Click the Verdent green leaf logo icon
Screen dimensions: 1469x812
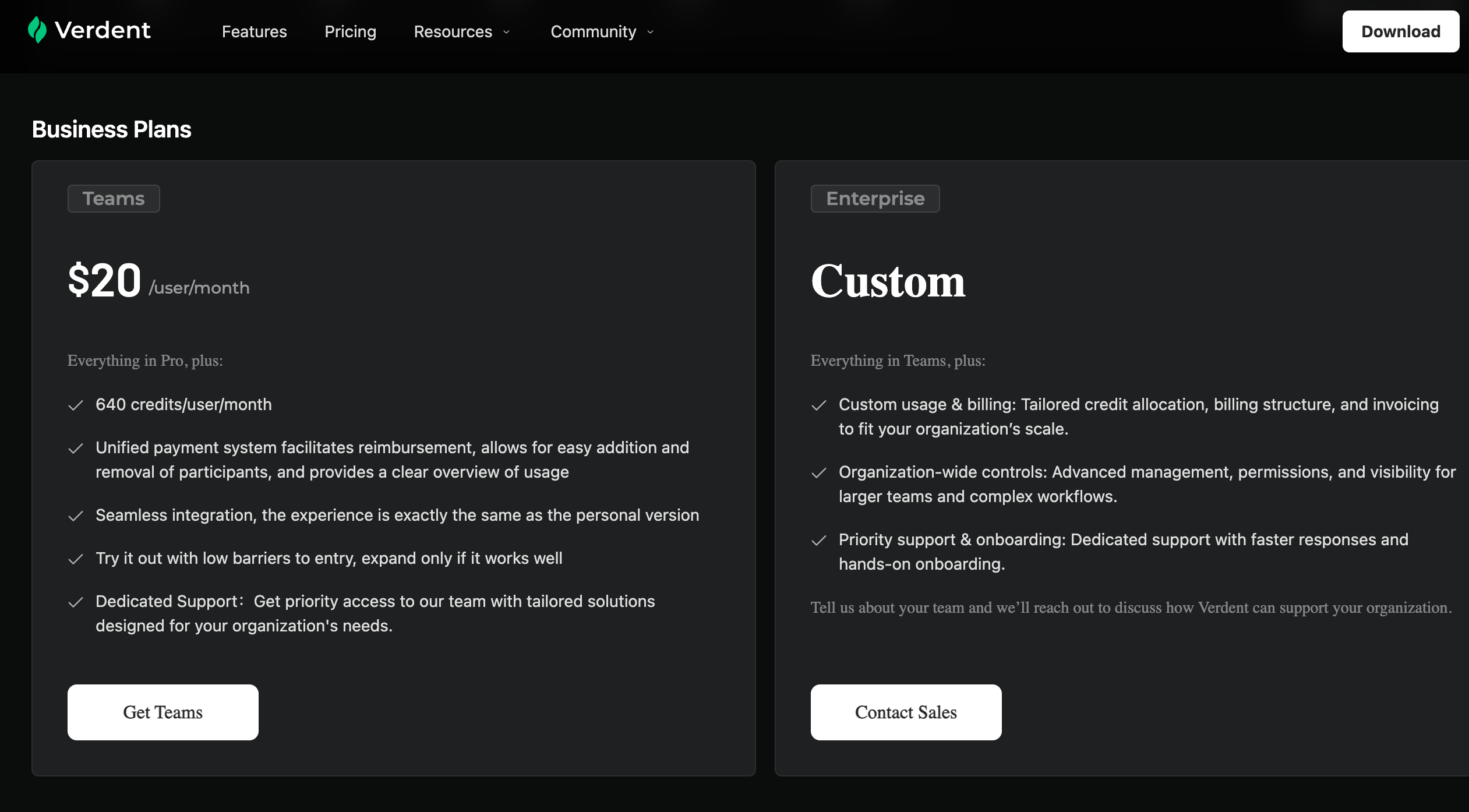[x=37, y=30]
